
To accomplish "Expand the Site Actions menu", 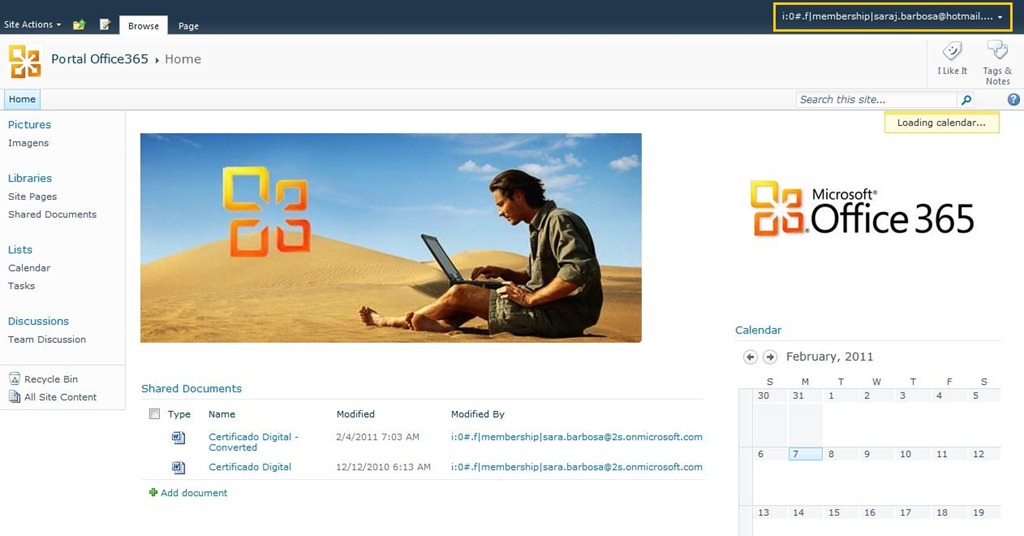I will (x=32, y=25).
